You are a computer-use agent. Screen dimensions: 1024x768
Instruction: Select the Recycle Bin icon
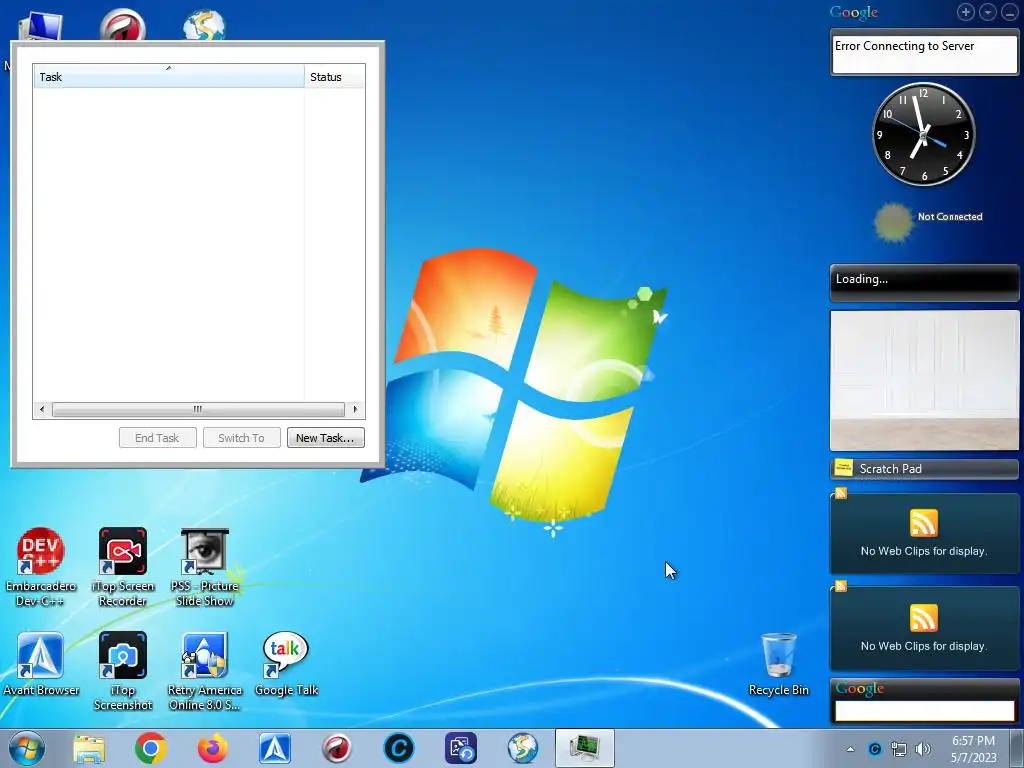tap(778, 664)
